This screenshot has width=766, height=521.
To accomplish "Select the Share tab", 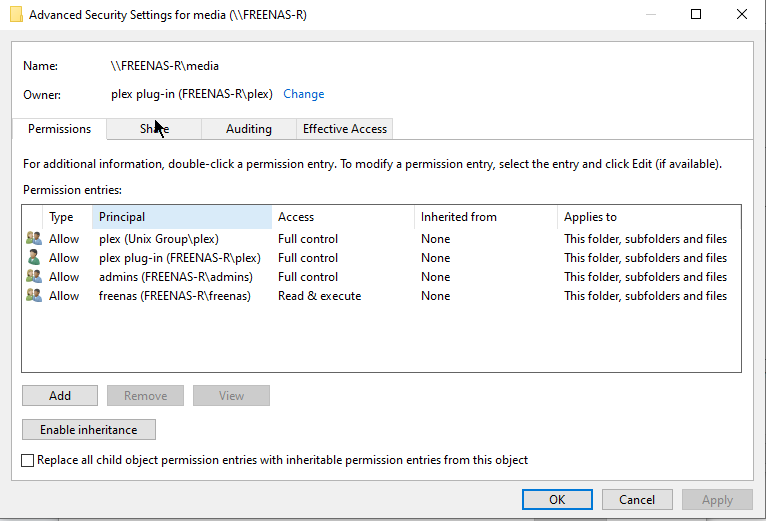I will pos(154,129).
